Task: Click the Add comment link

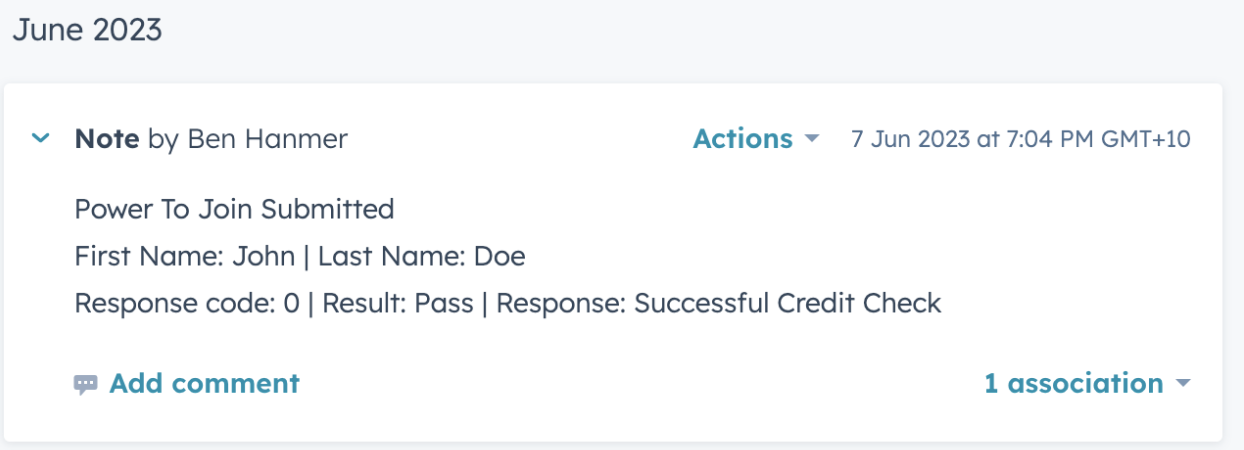Action: point(204,383)
